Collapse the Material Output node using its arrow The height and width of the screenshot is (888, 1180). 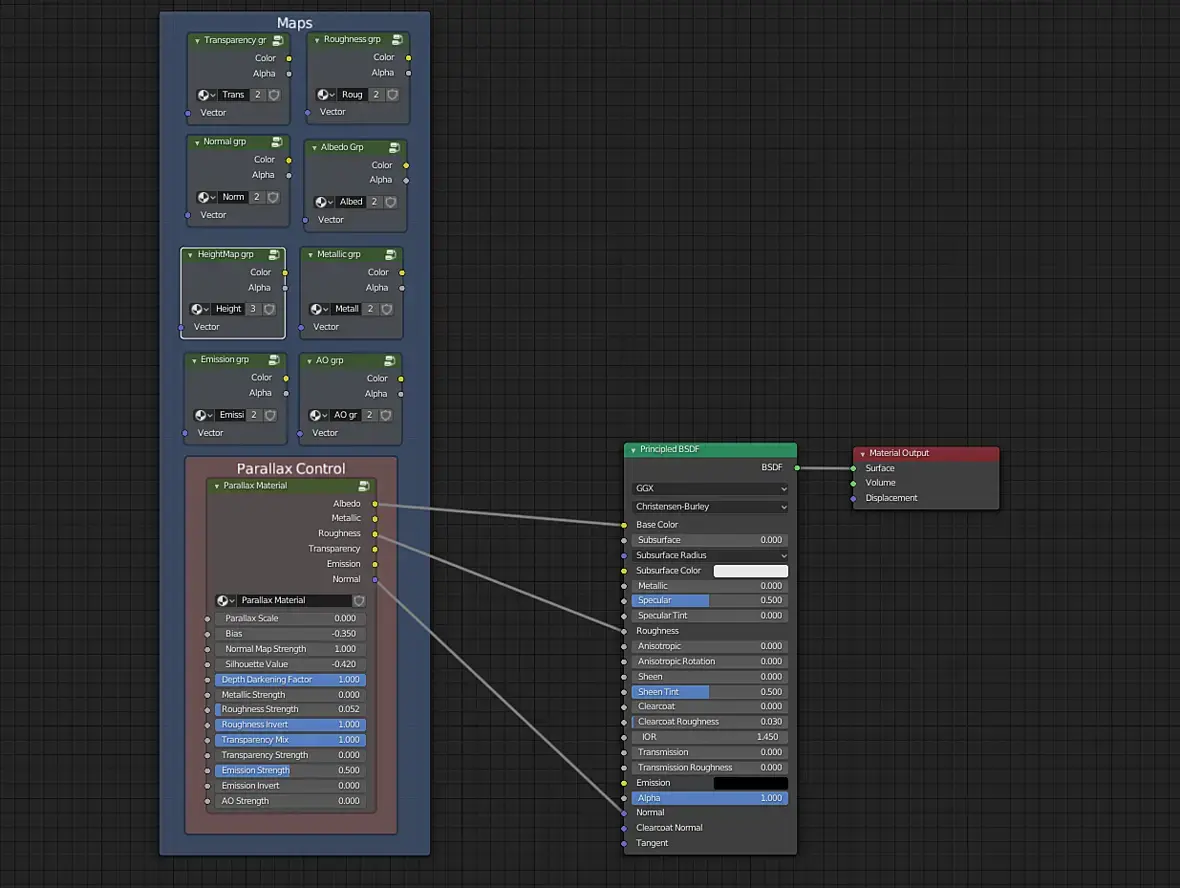[862, 454]
